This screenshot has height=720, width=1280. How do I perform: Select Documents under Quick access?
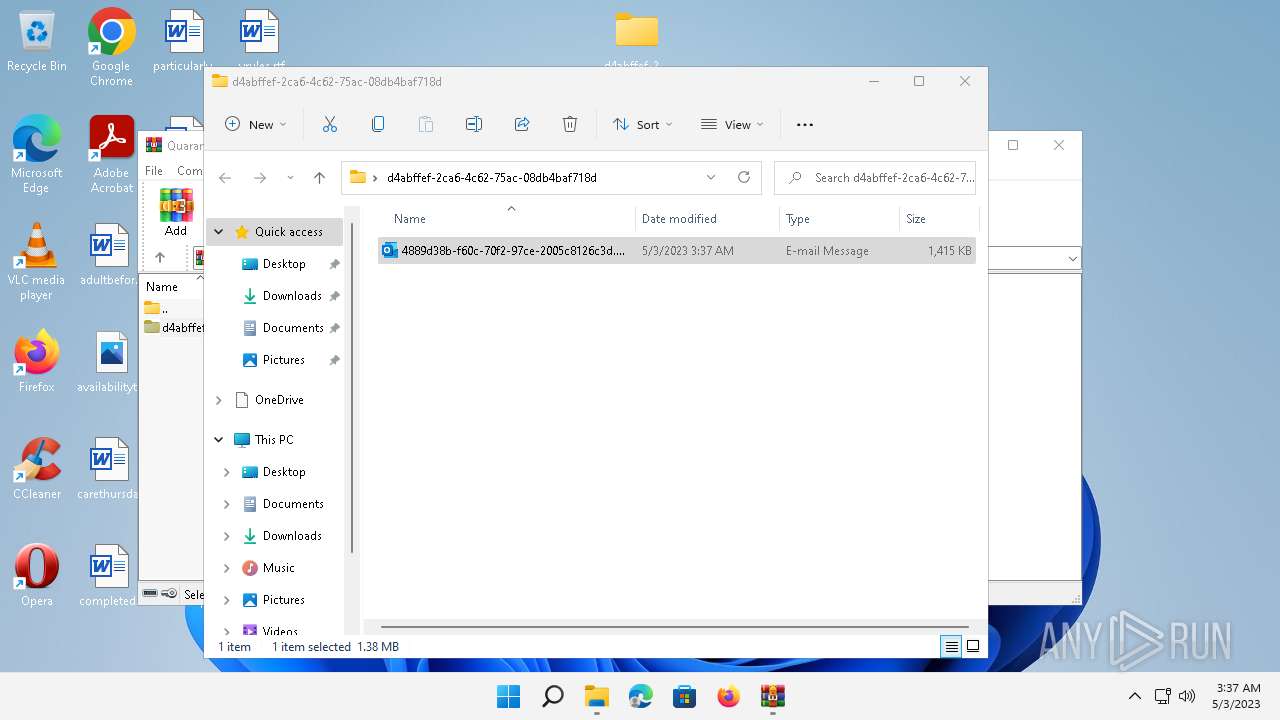point(293,328)
